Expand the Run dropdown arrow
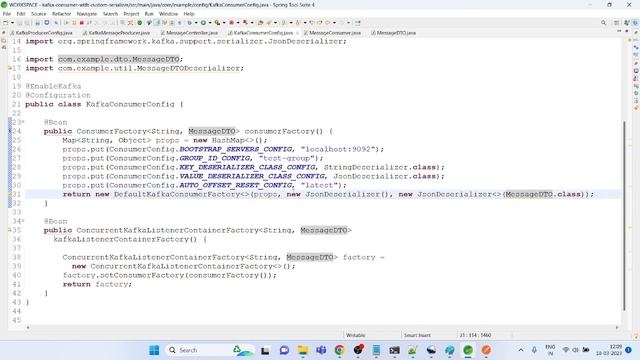Screen dimensions: 640x360 click(210, 23)
